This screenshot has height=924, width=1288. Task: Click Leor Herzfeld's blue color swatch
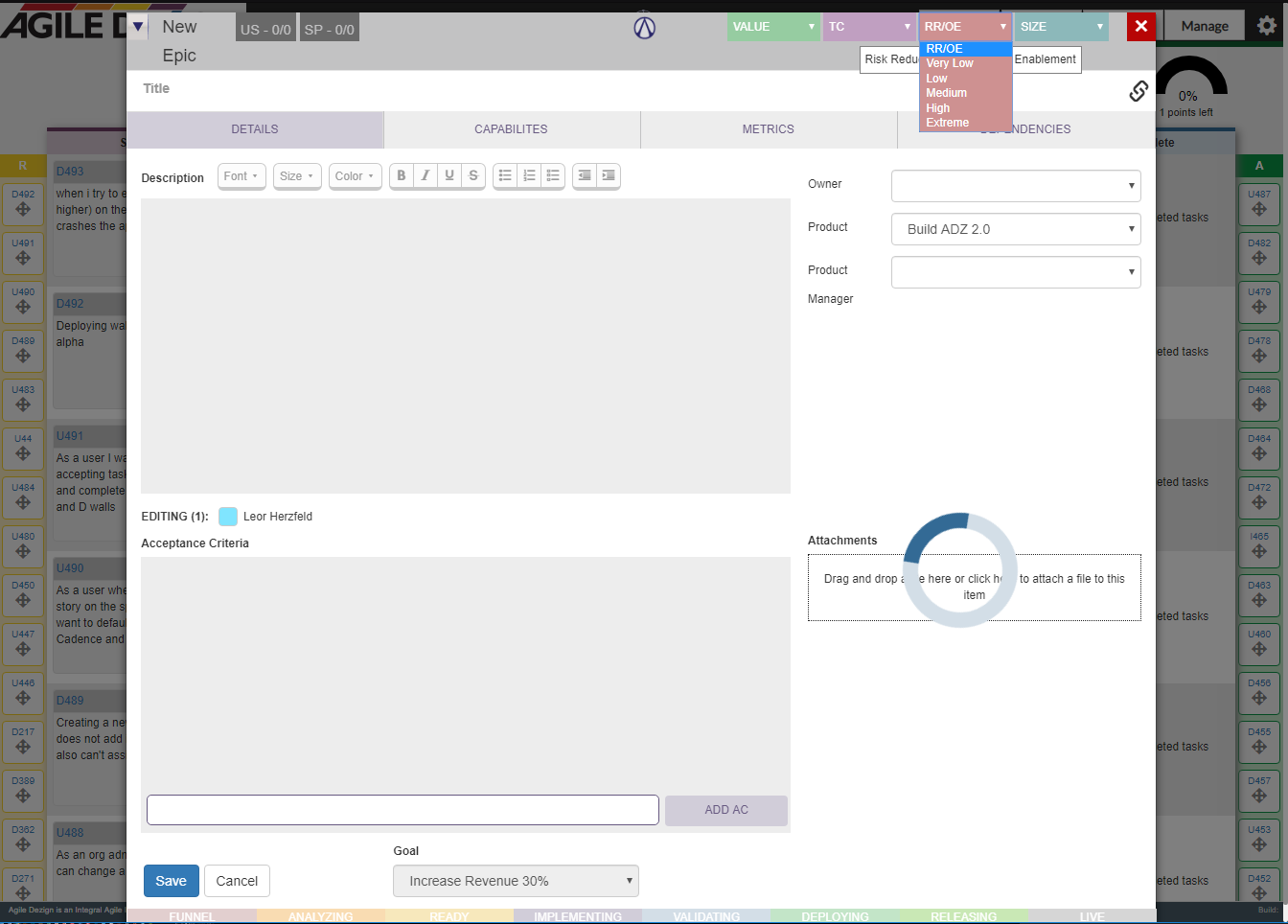pos(228,517)
